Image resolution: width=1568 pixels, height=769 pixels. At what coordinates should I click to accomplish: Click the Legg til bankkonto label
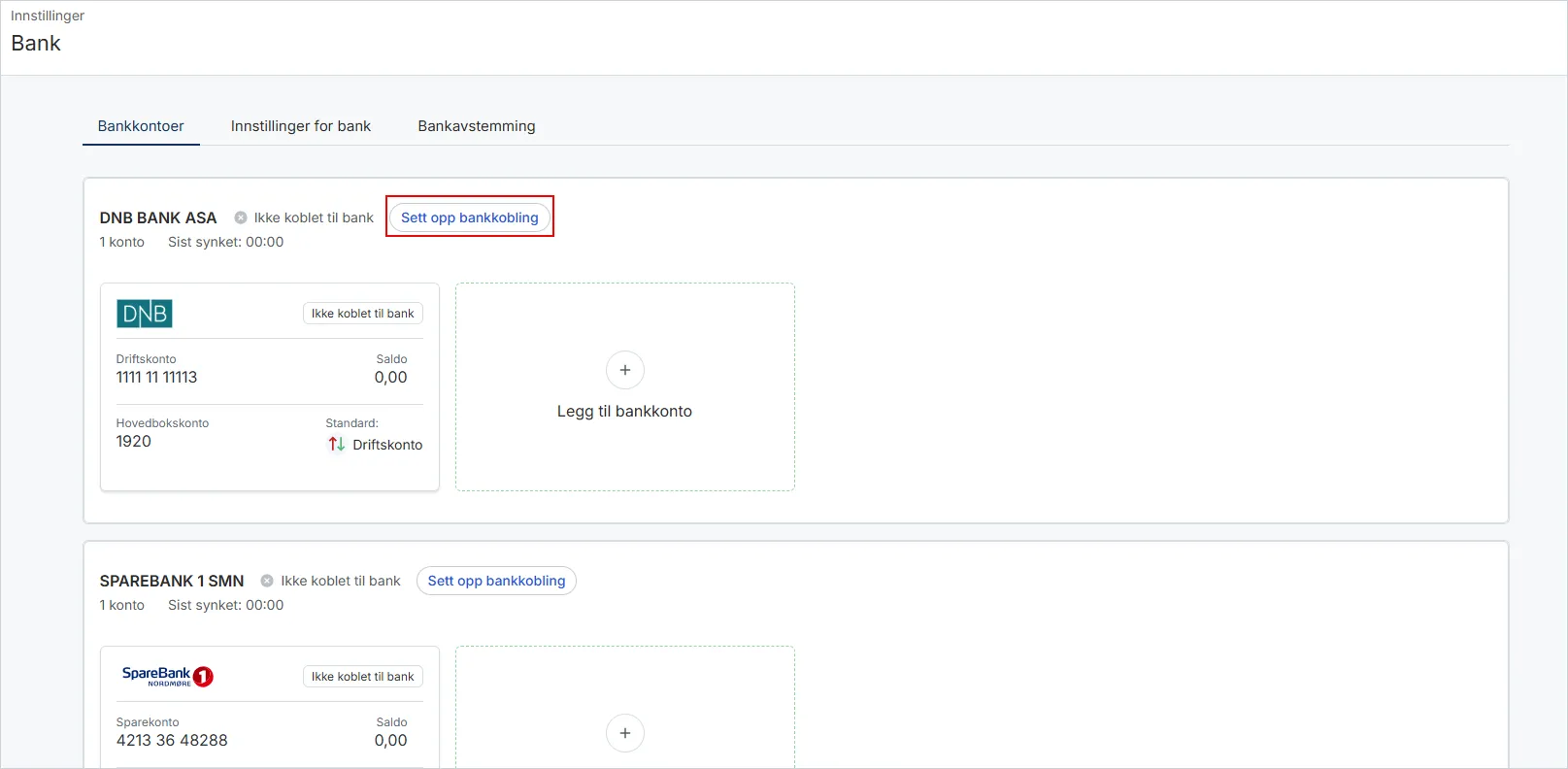coord(625,412)
